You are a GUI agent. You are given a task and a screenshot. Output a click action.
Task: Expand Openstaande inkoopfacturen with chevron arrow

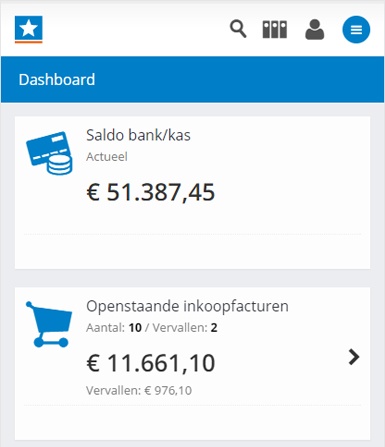(354, 357)
